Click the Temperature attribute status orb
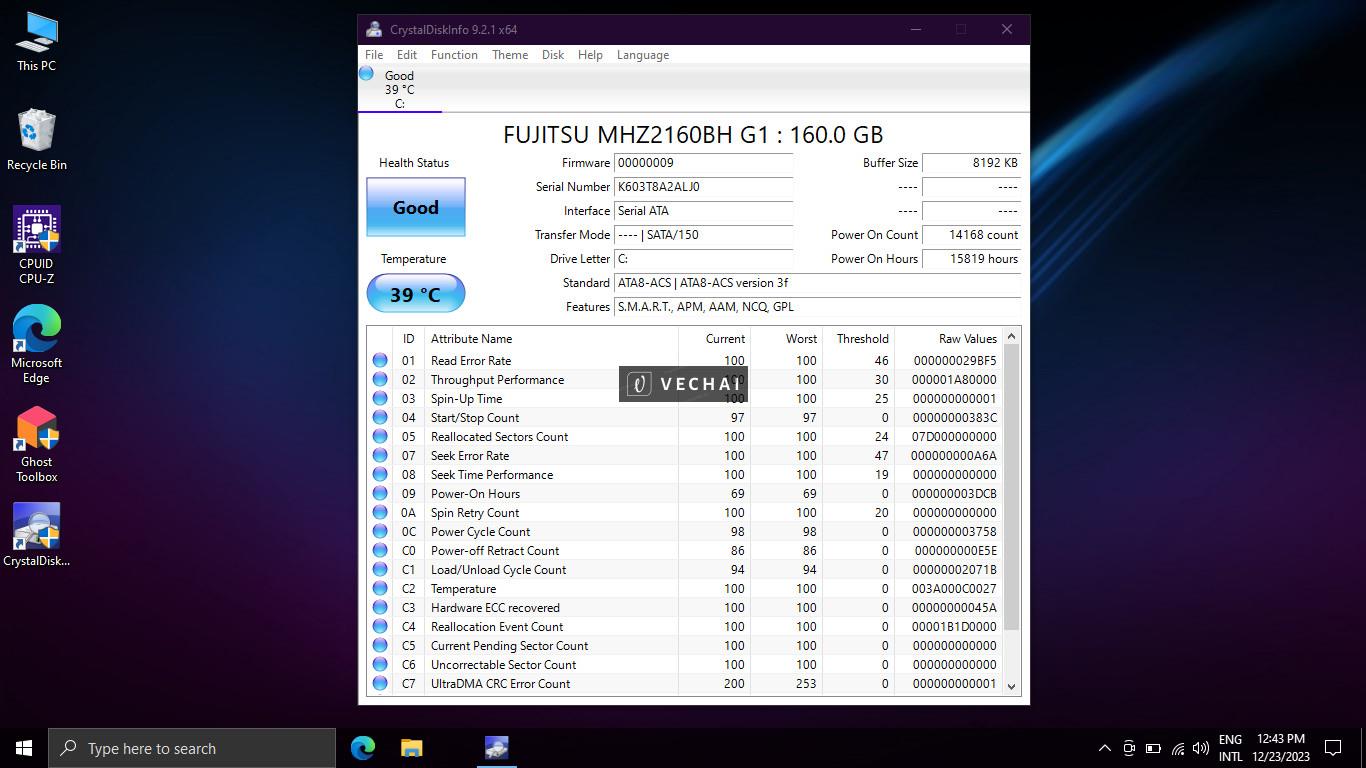The image size is (1366, 768). [380, 589]
